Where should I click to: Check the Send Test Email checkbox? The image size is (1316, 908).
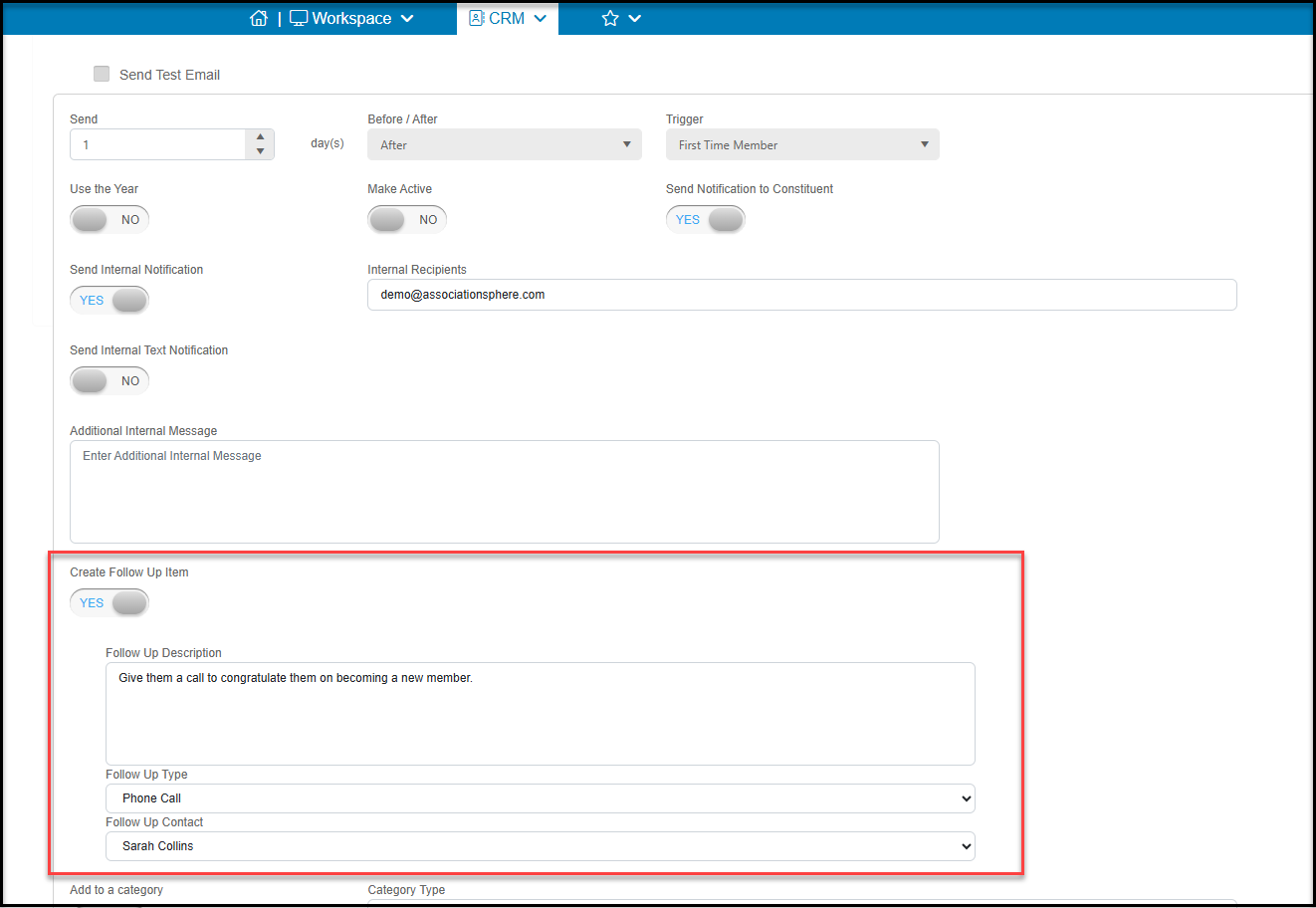click(x=102, y=74)
